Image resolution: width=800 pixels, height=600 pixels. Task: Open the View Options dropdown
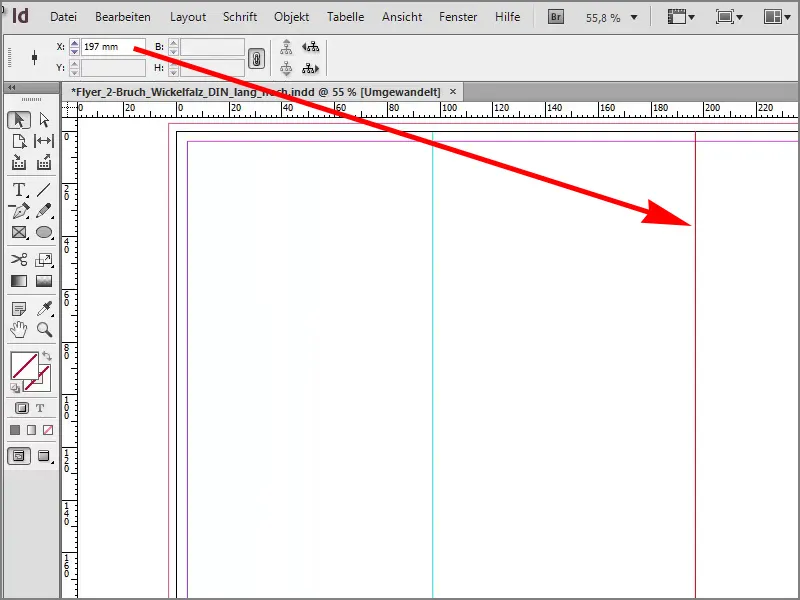(681, 17)
